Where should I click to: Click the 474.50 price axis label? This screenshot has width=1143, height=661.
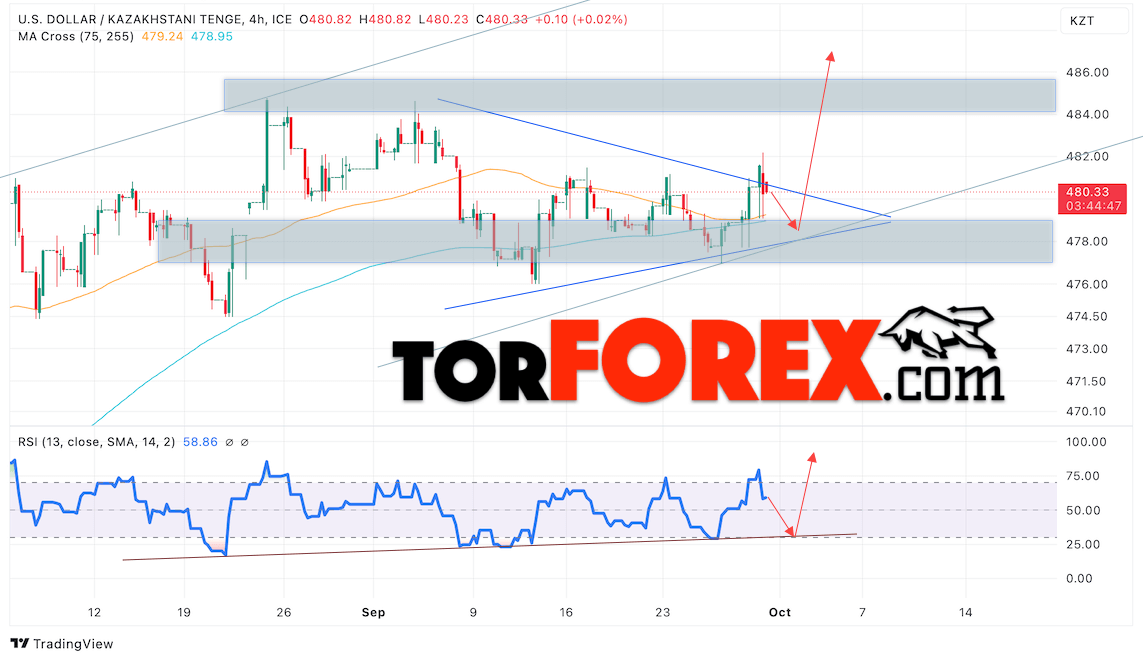pos(1086,316)
